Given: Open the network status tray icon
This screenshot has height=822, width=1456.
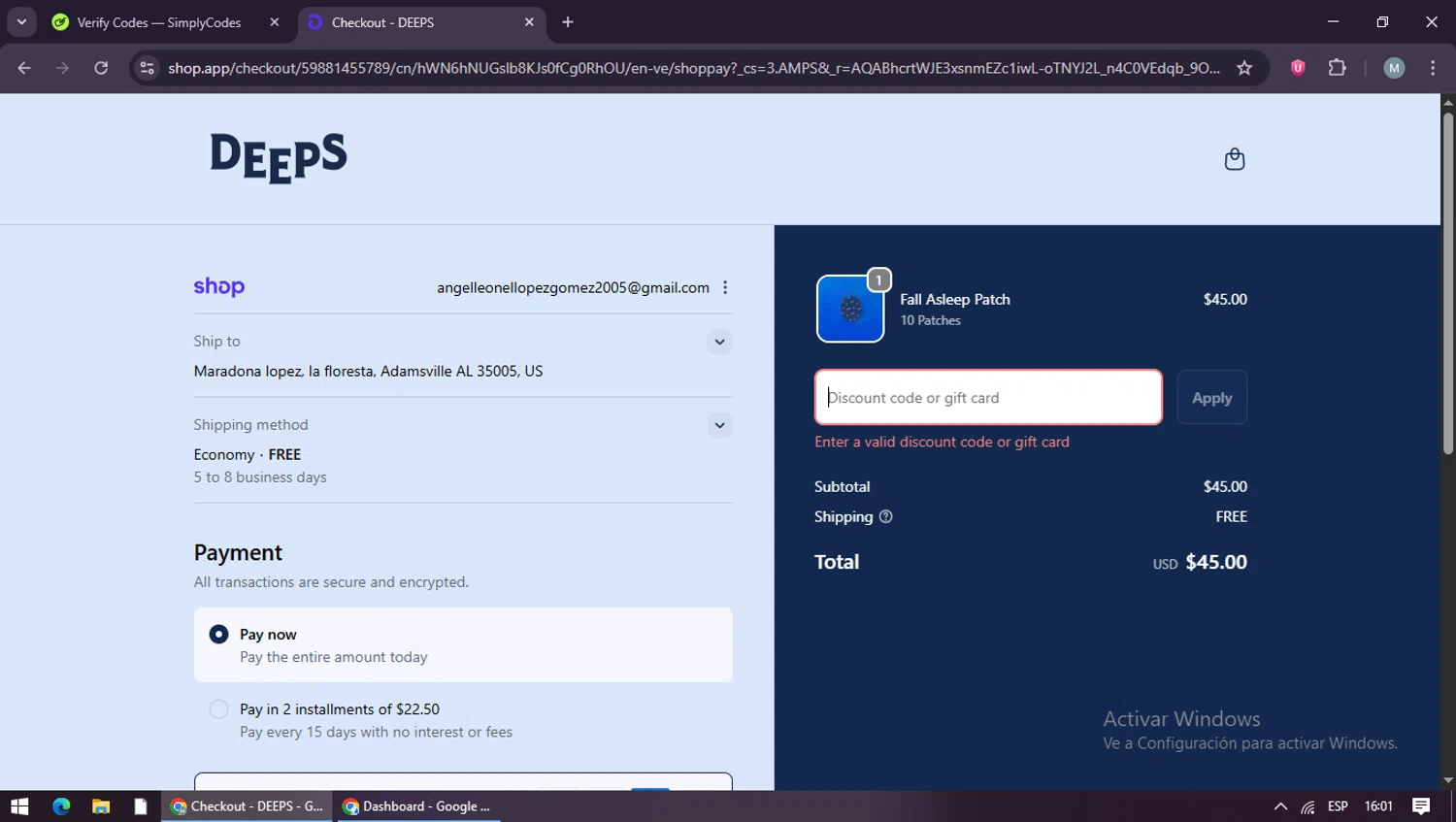Looking at the screenshot, I should coord(1308,806).
